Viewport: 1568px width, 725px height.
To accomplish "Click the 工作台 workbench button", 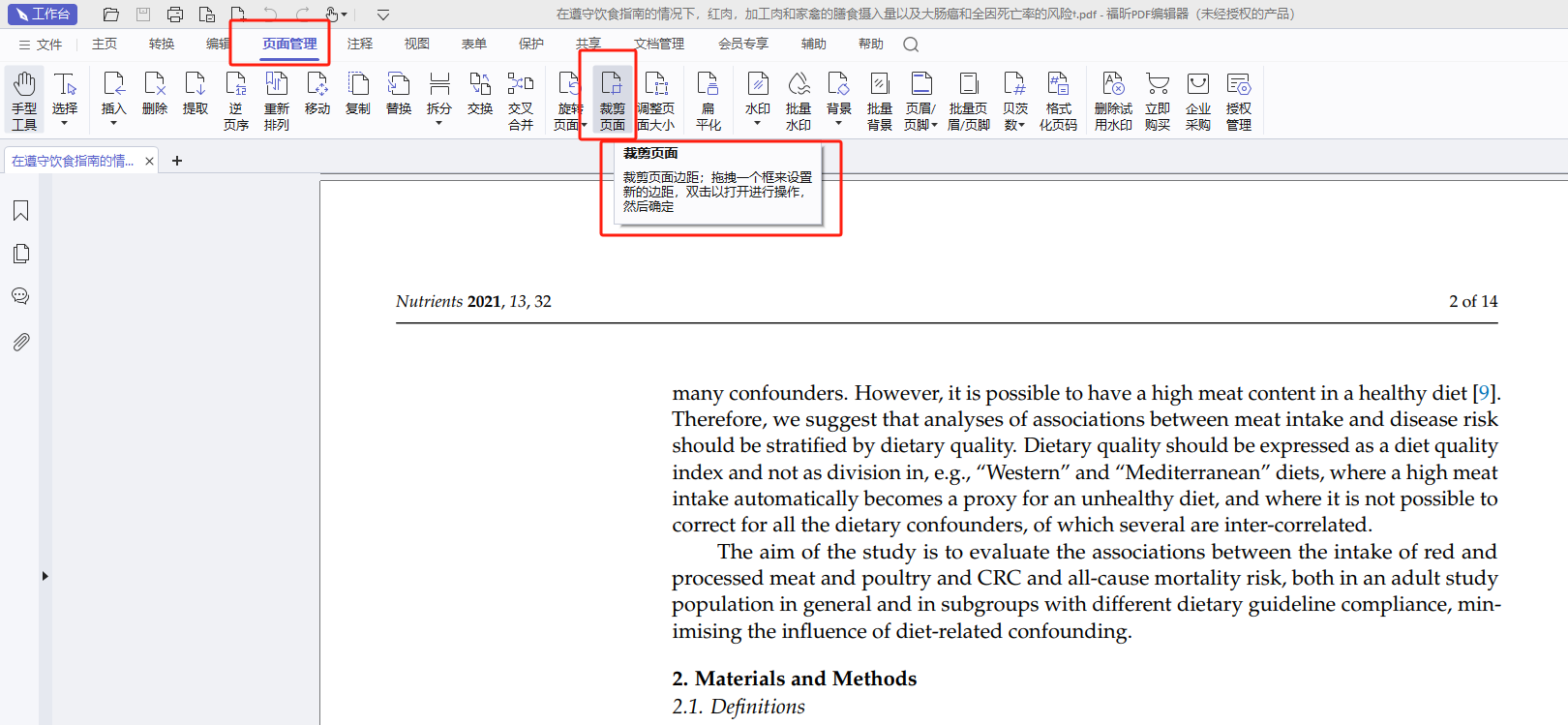I will tap(43, 15).
